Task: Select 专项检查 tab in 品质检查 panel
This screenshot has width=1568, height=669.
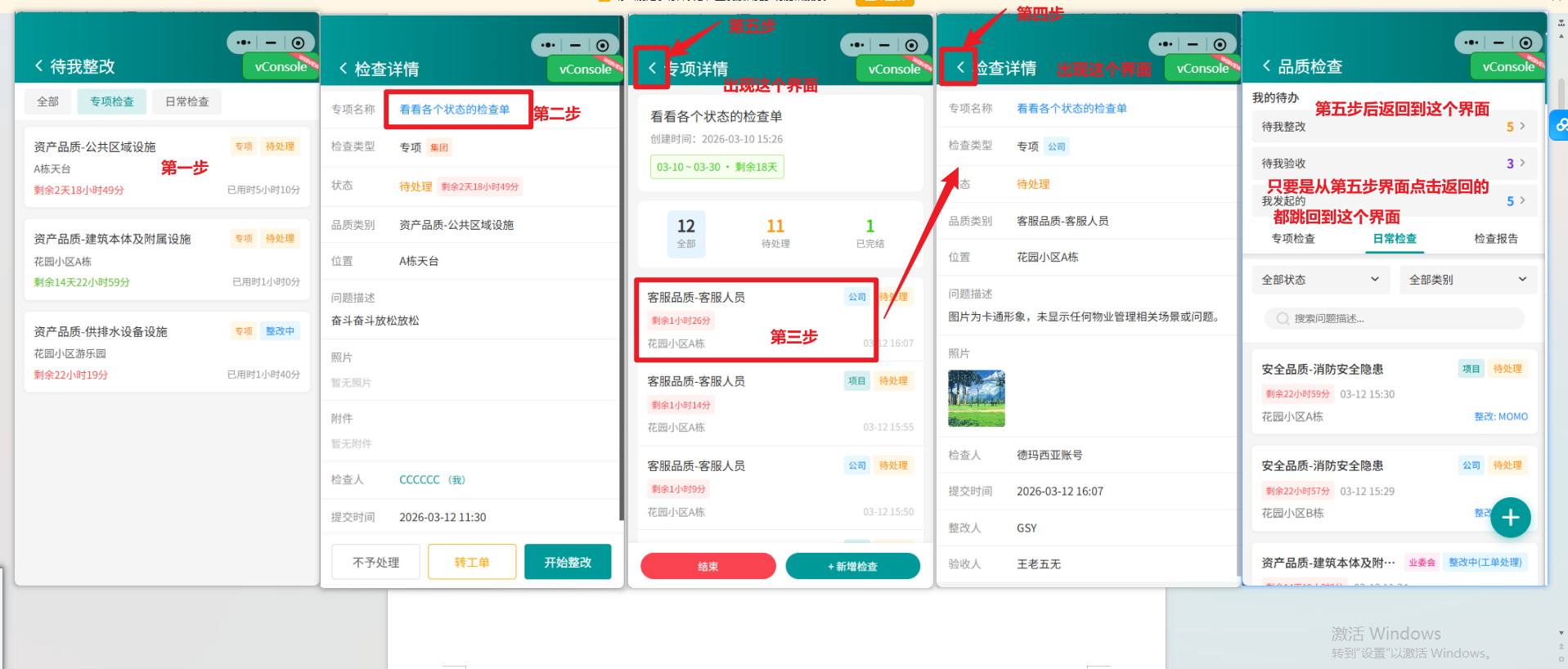Action: tap(1293, 239)
